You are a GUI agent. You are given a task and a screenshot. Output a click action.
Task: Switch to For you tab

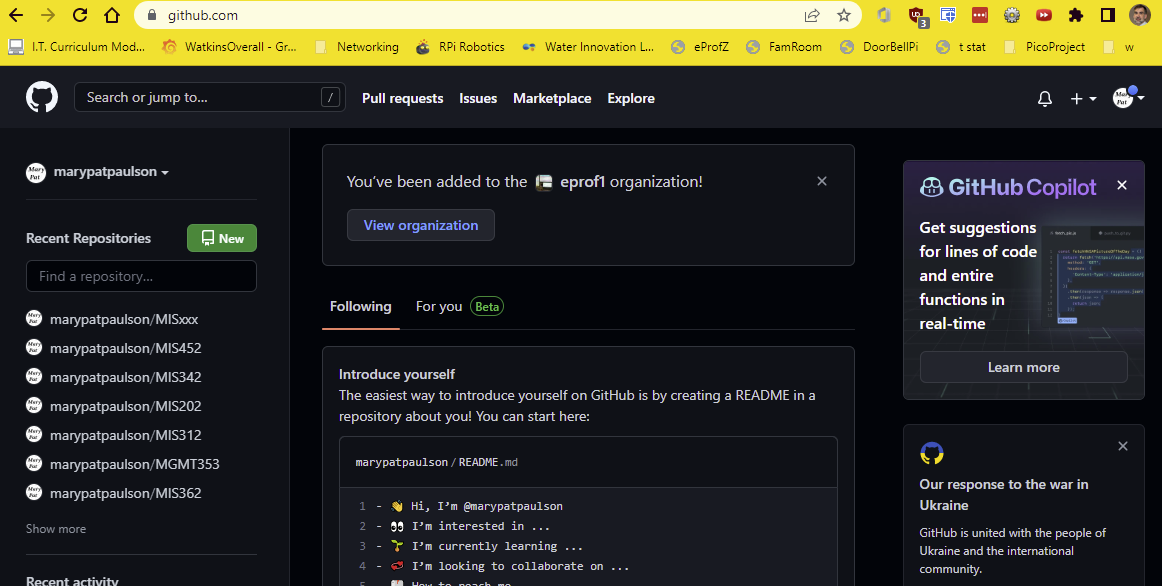coord(459,307)
